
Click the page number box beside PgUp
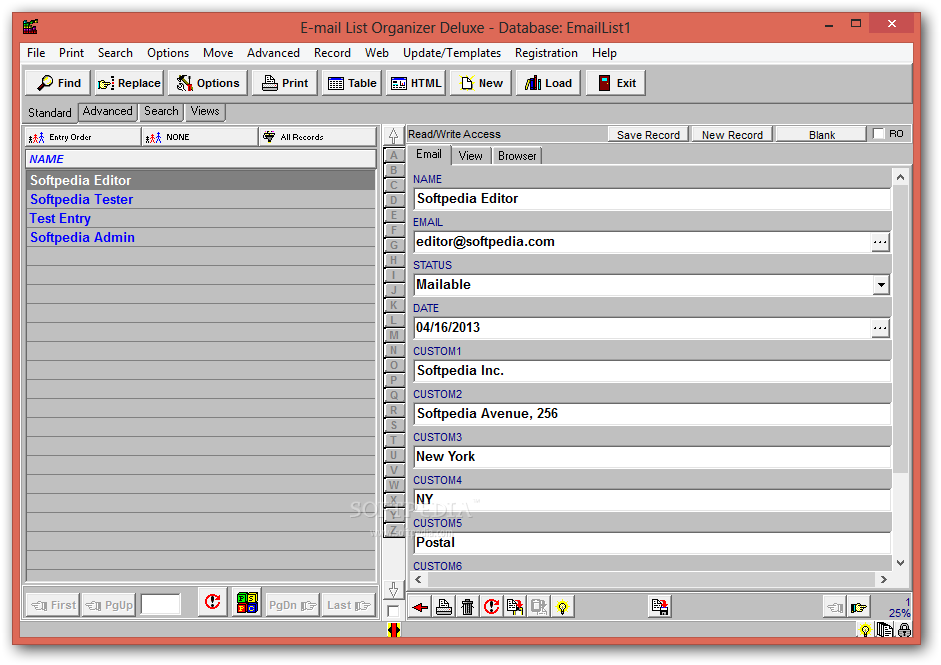[x=160, y=604]
